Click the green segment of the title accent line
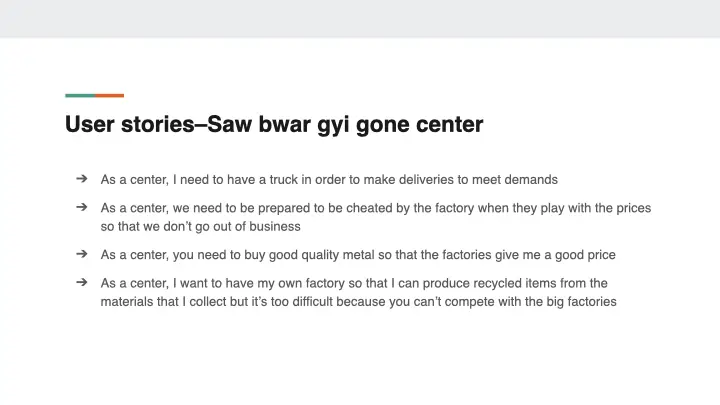Image resolution: width=720 pixels, height=405 pixels. pos(80,96)
